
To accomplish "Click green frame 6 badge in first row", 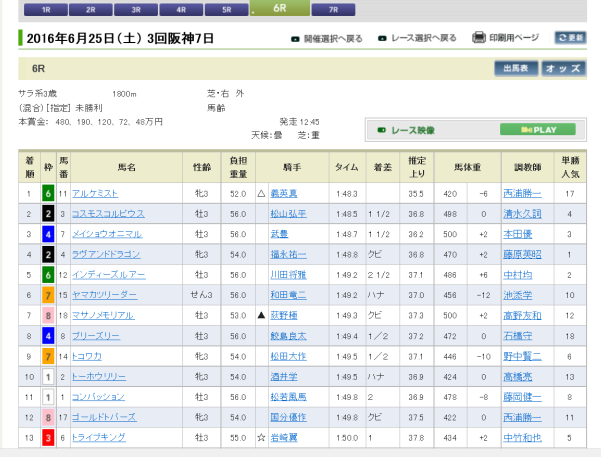I will click(x=47, y=193).
